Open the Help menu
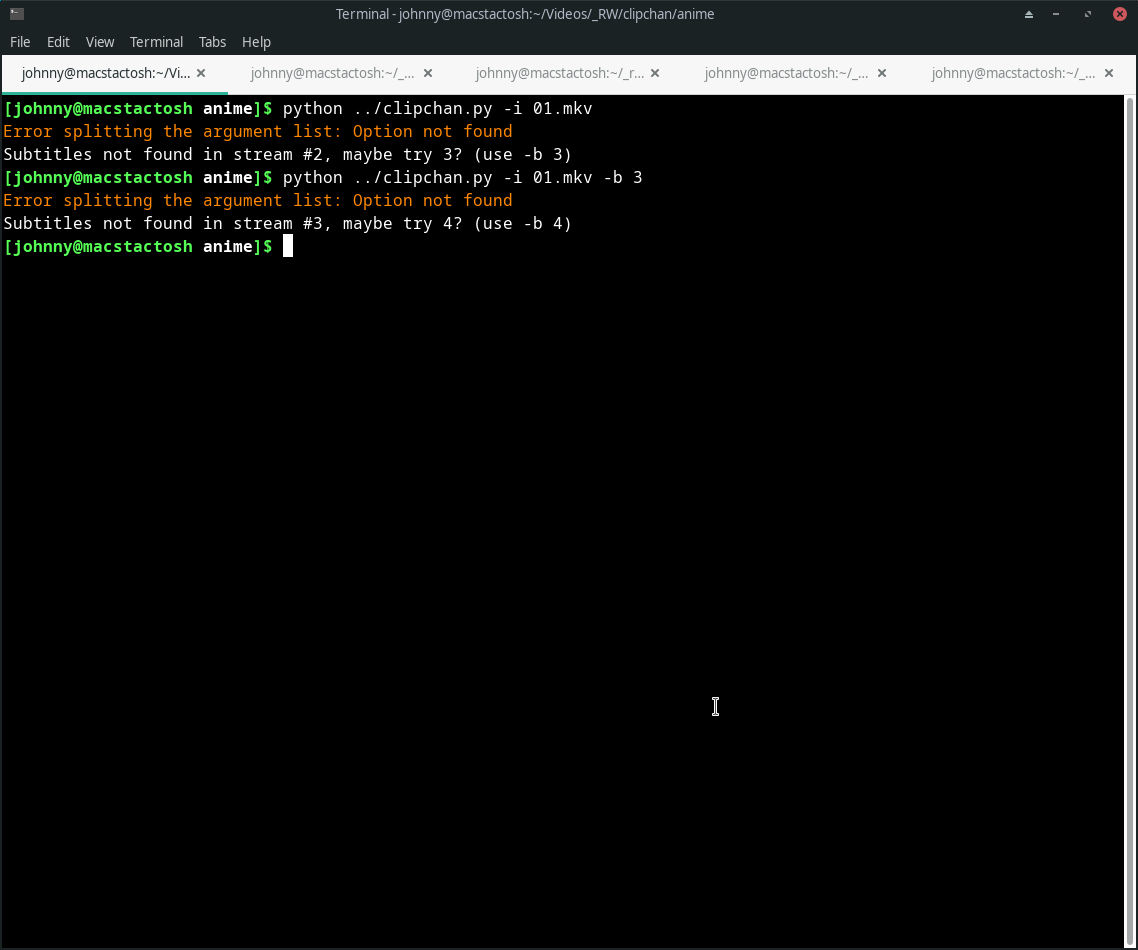Viewport: 1138px width, 950px height. click(x=256, y=42)
